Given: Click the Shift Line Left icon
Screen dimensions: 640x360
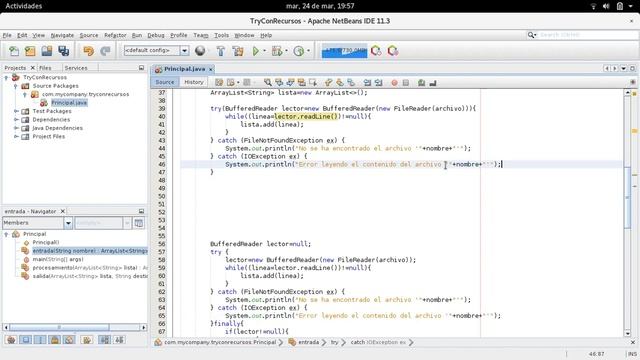Looking at the screenshot, I should pyautogui.click(x=367, y=83).
